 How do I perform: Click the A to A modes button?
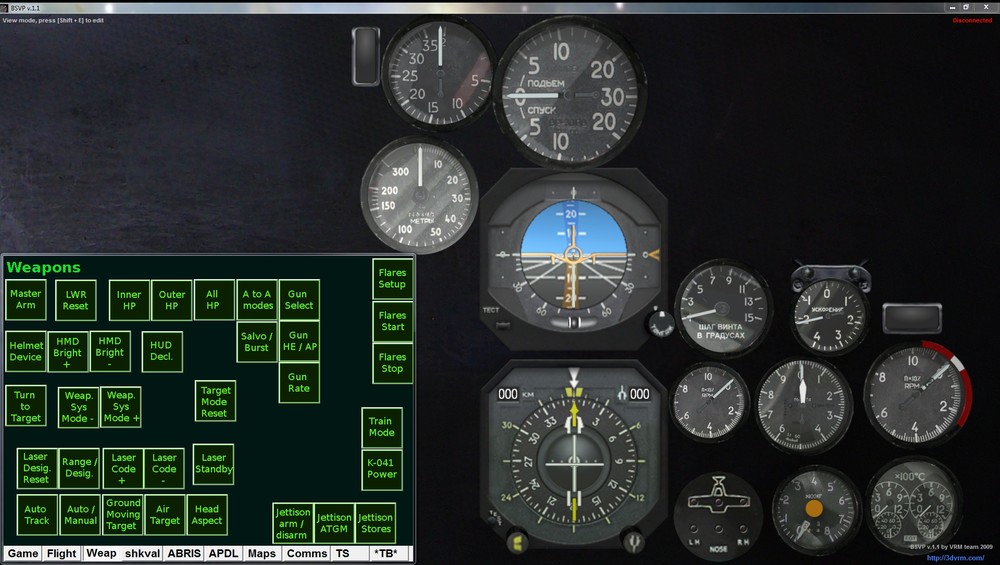[257, 300]
